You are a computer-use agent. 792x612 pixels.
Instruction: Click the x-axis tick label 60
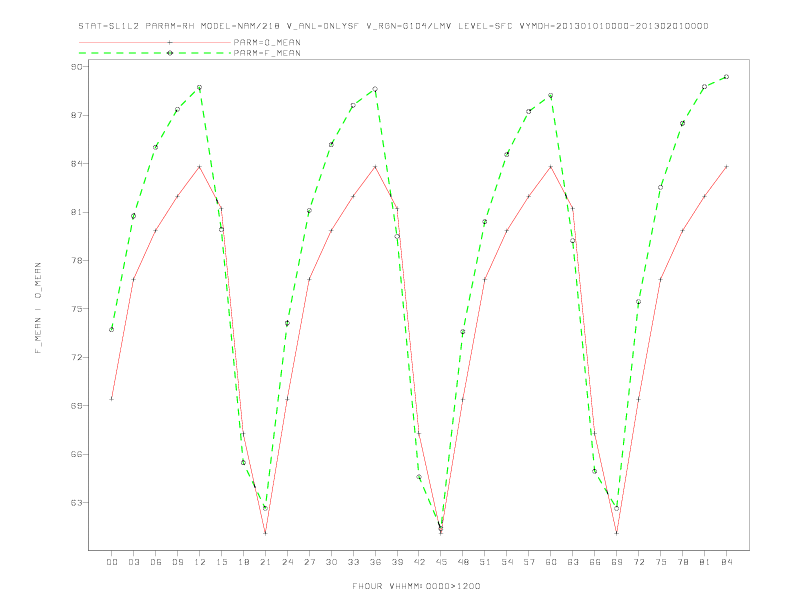551,562
